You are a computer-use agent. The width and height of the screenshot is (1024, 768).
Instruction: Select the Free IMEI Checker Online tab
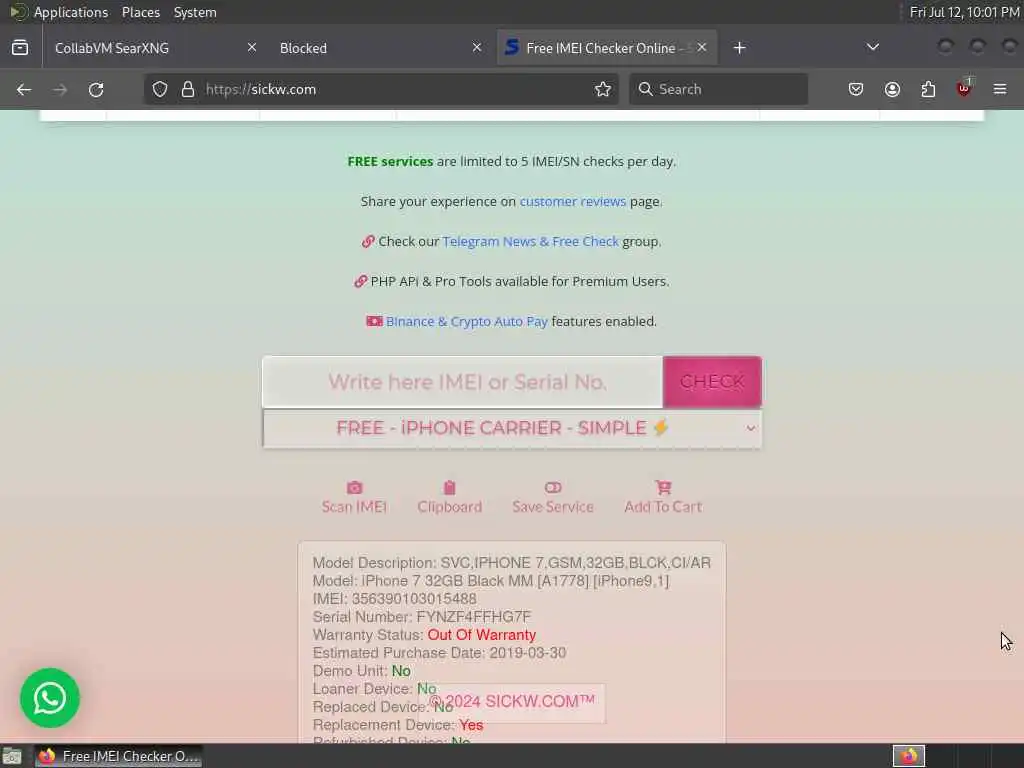pos(600,48)
